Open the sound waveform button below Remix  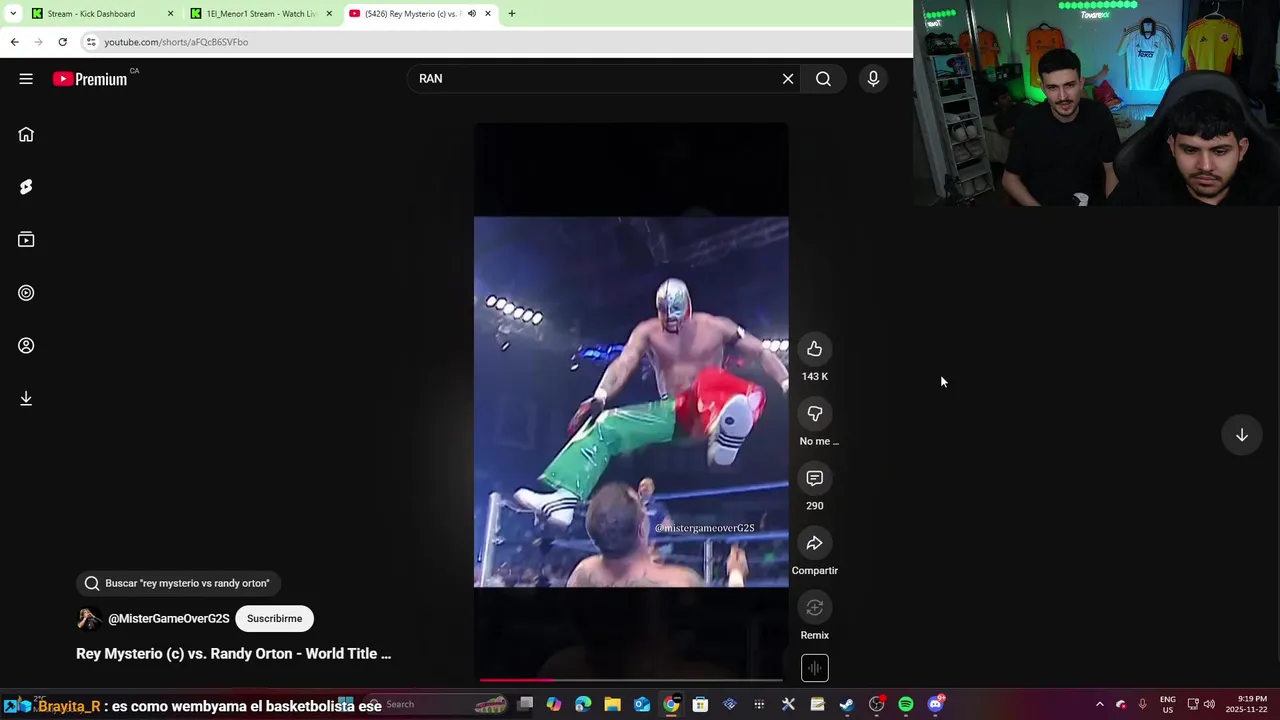tap(815, 668)
